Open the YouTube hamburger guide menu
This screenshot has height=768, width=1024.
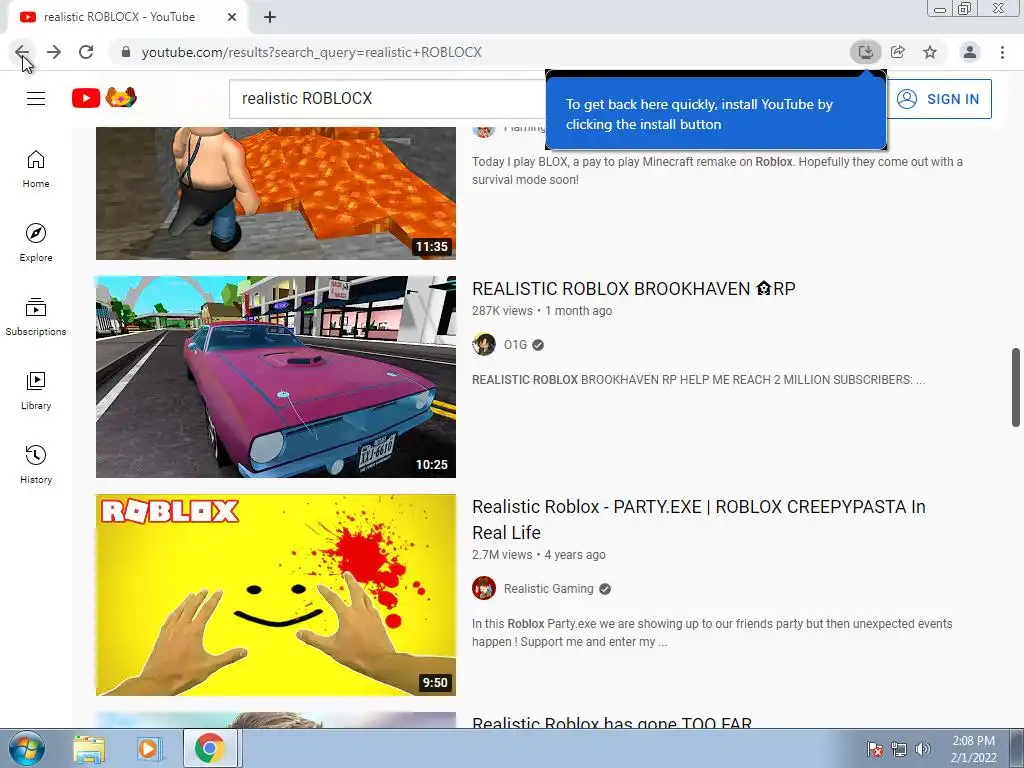(36, 99)
